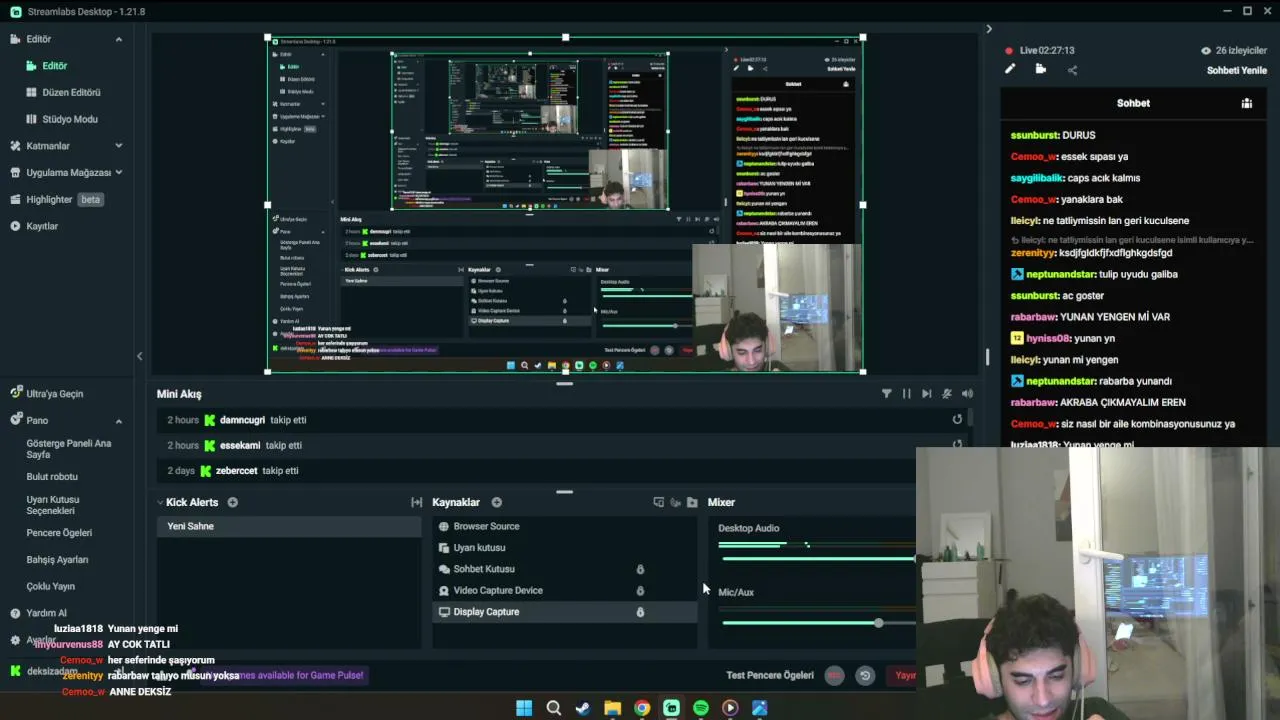Open Windows taskbar search

[553, 708]
